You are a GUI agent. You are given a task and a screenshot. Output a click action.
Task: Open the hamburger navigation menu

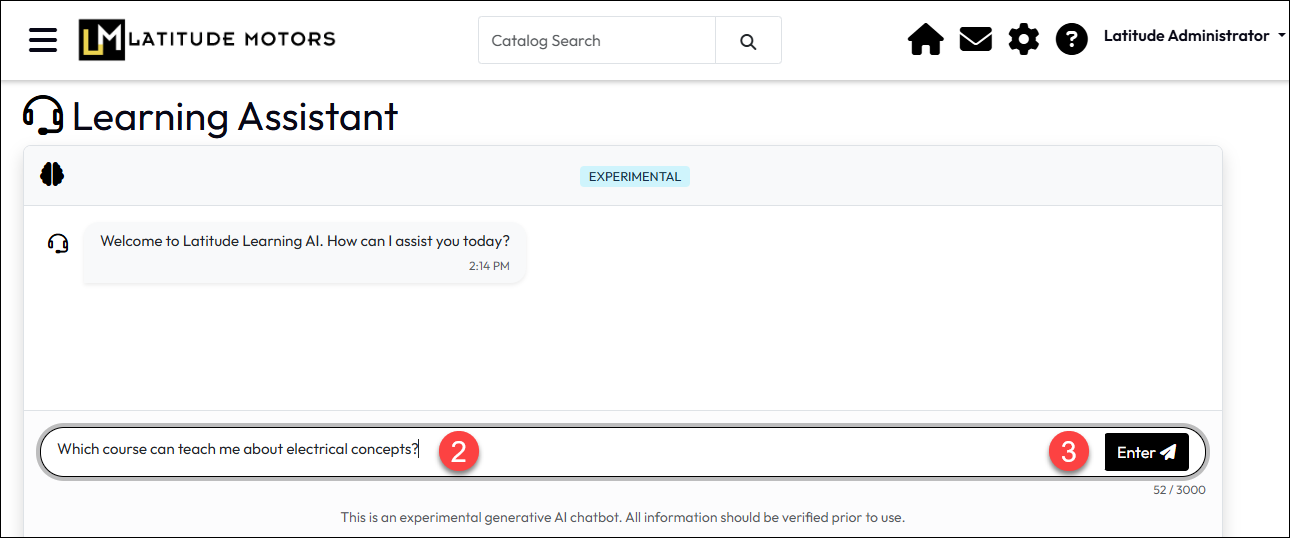[x=43, y=40]
